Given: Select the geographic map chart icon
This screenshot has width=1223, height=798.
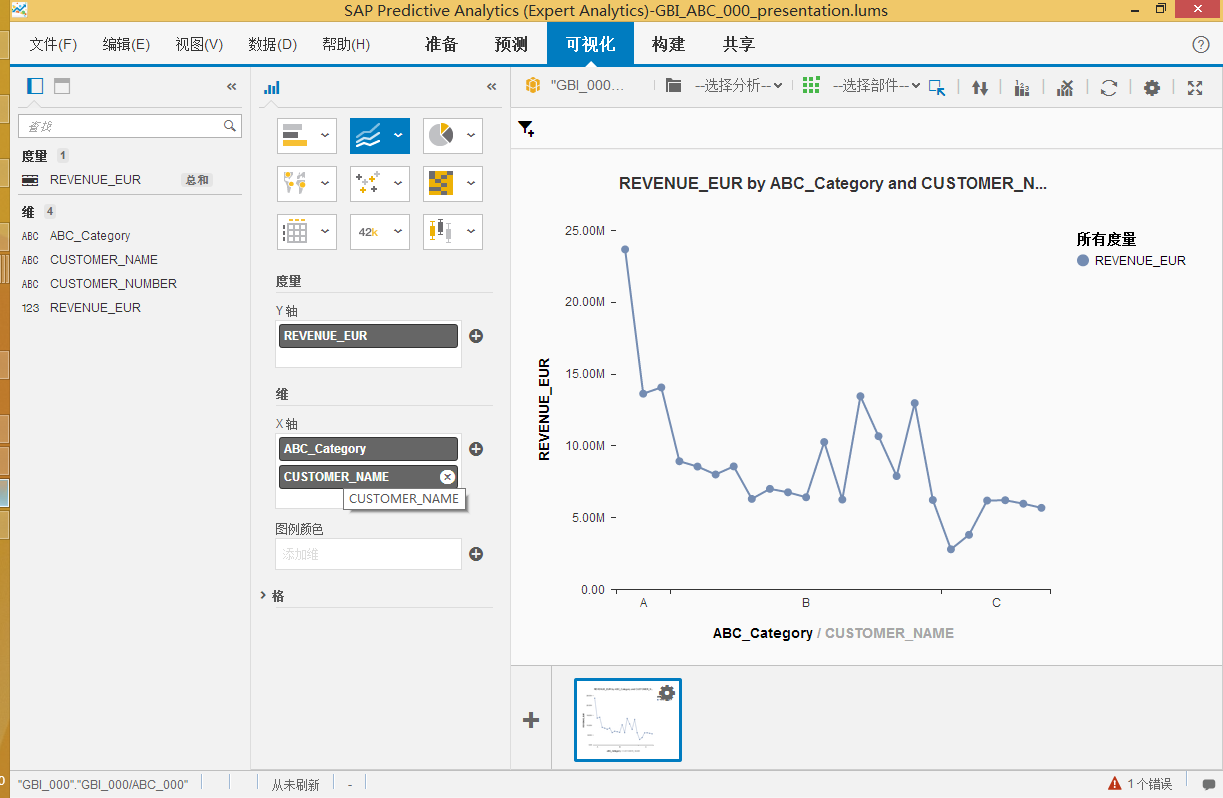Looking at the screenshot, I should point(295,183).
